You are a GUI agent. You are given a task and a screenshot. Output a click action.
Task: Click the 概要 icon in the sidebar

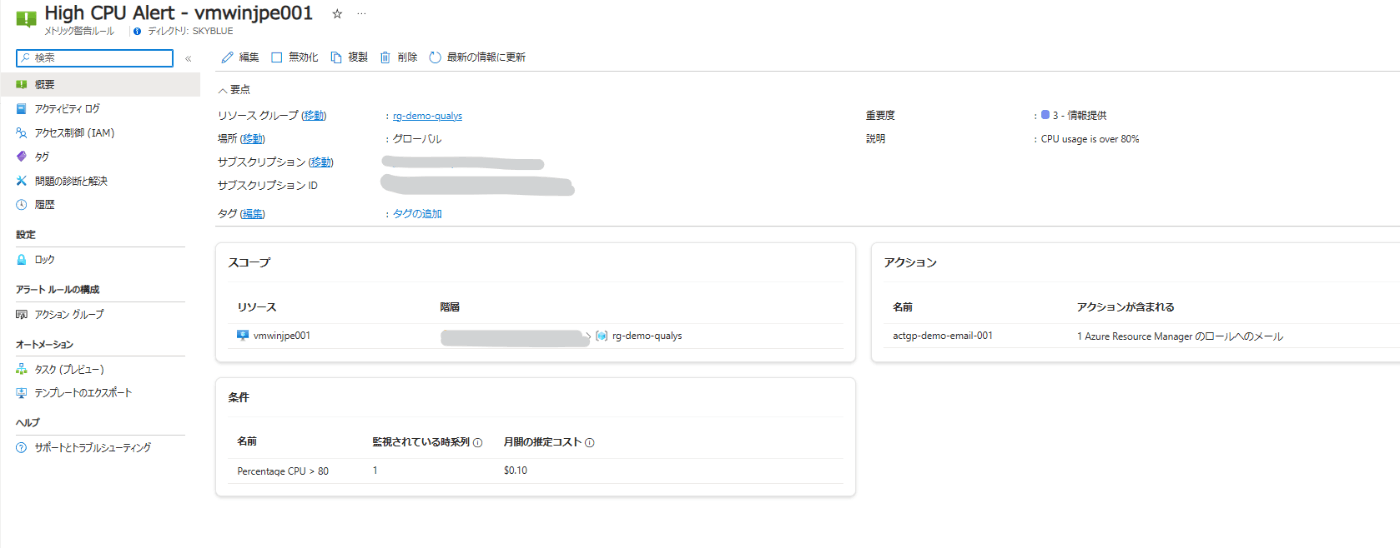pyautogui.click(x=22, y=84)
